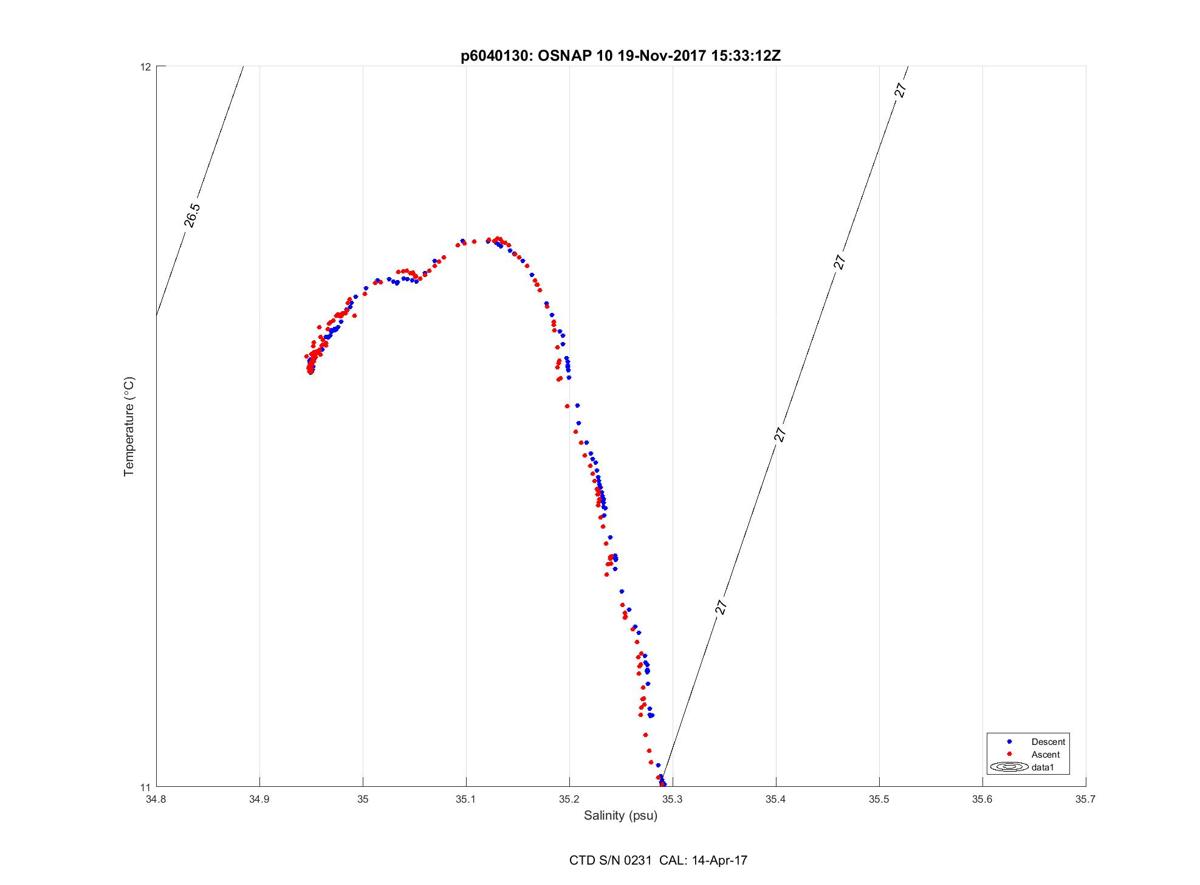Click the red Ascent marker in legend
Viewport: 1200px width, 885px height.
[x=1010, y=754]
